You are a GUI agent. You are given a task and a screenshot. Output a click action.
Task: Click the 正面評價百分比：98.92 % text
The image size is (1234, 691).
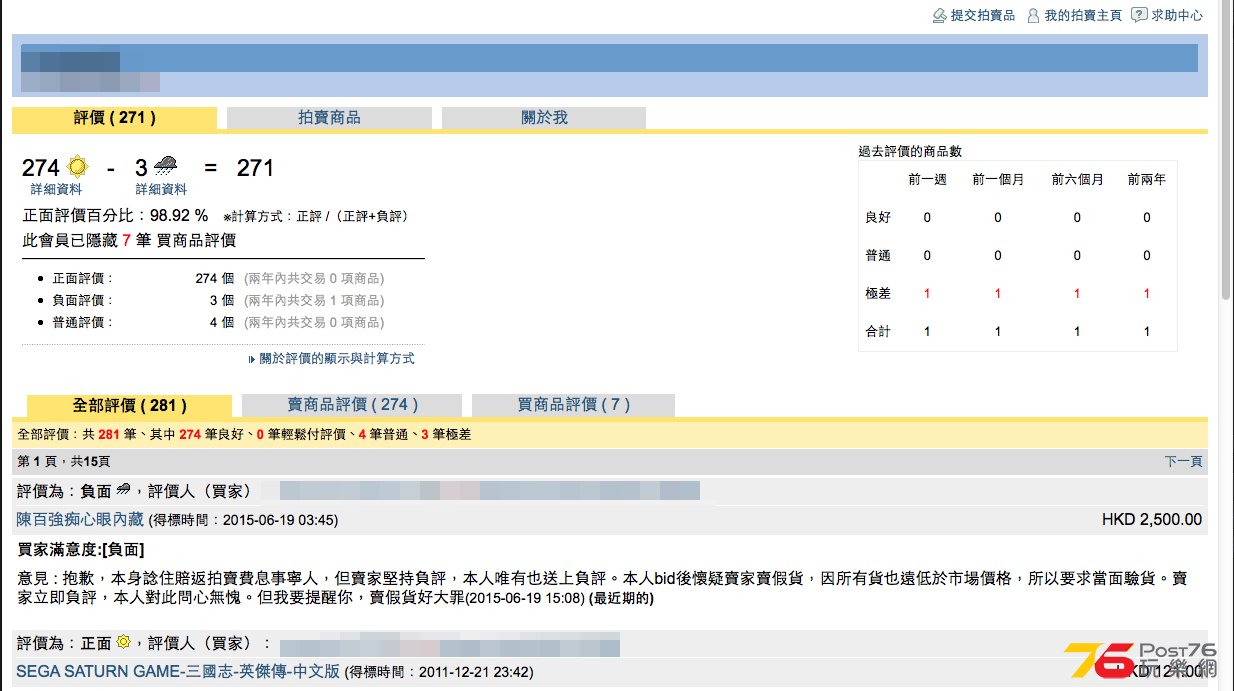115,216
